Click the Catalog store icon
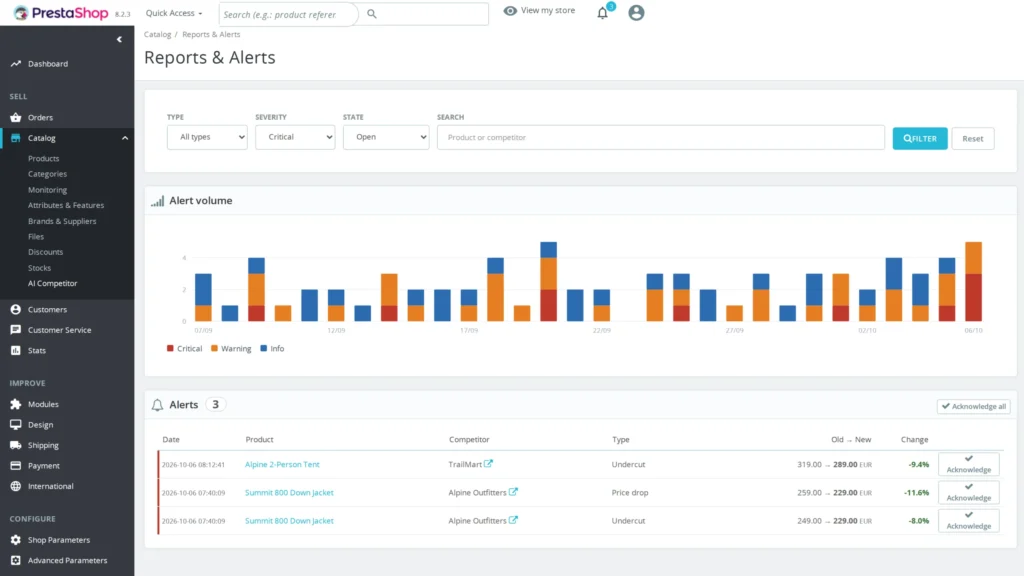The image size is (1024, 576). coord(16,138)
